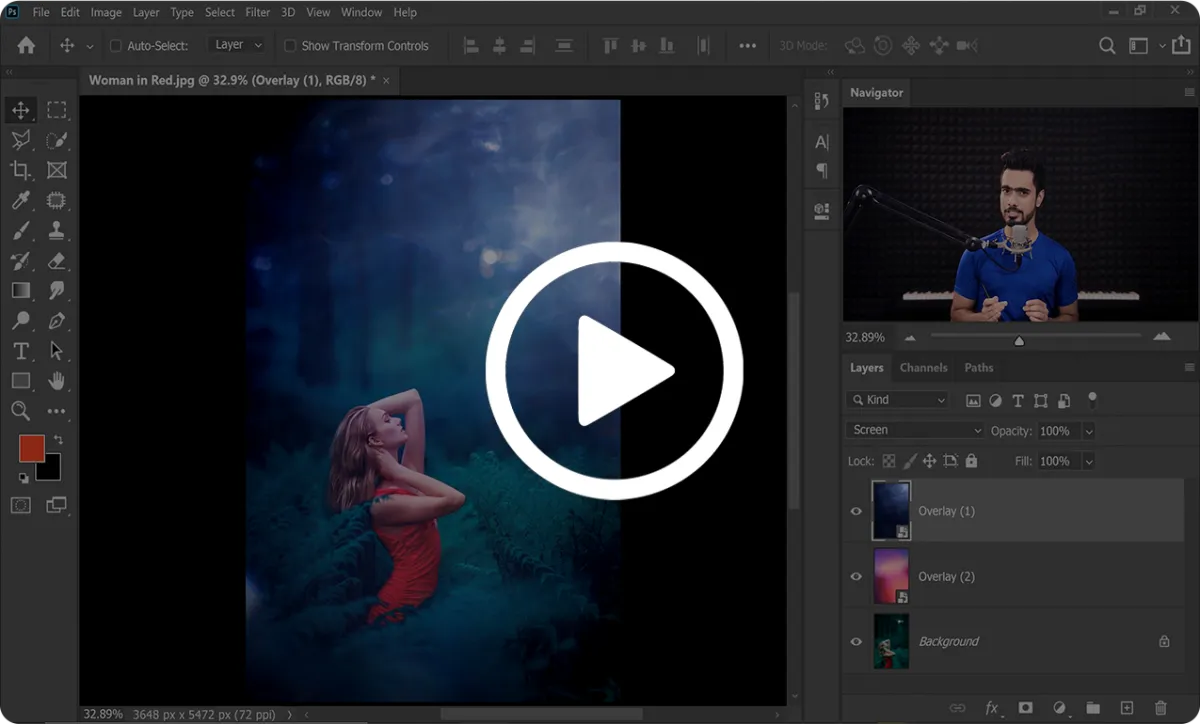Switch to the Channels tab

[923, 368]
